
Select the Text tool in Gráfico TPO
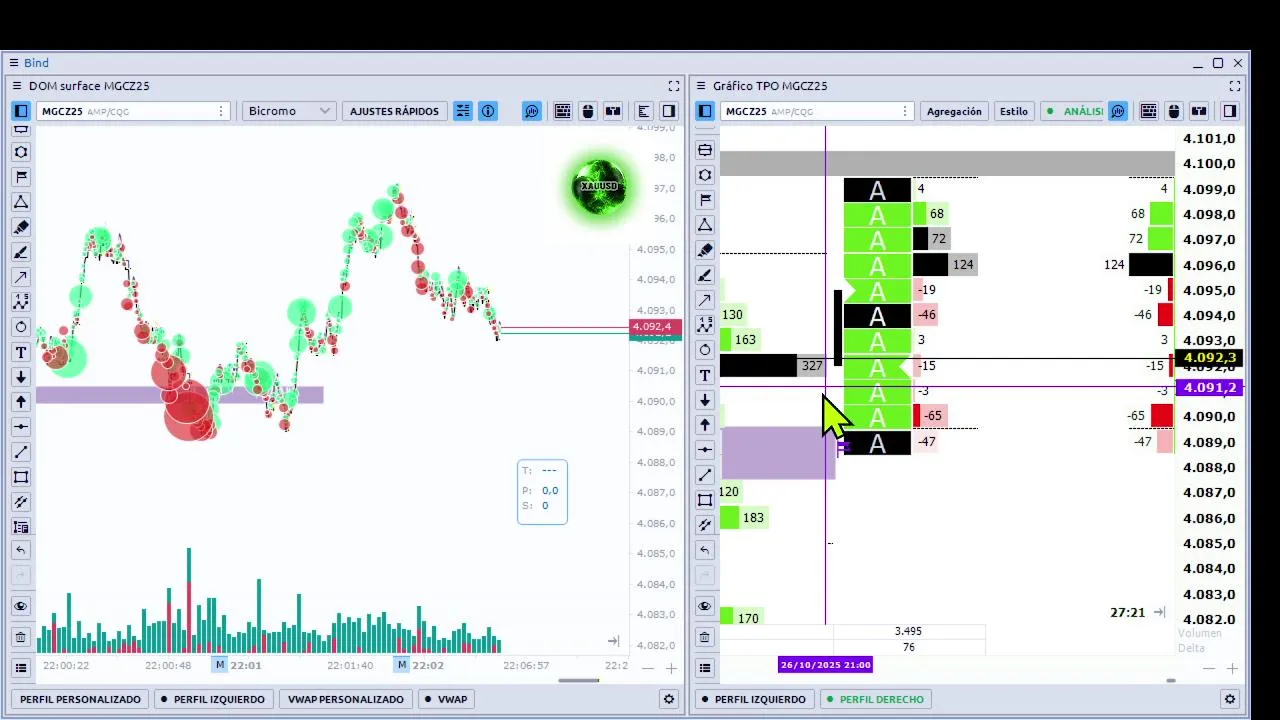click(x=705, y=375)
